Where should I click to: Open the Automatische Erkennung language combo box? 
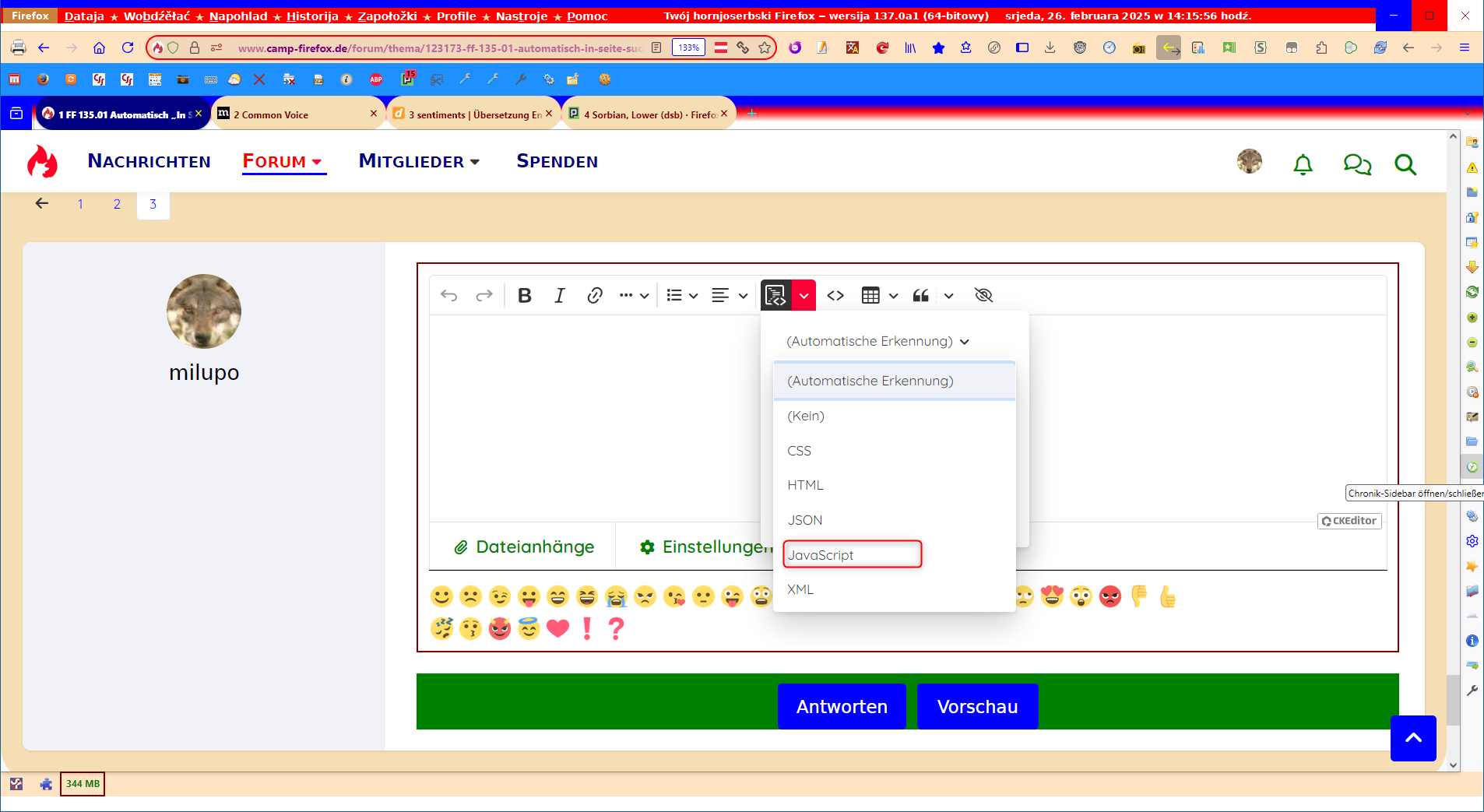pos(877,341)
